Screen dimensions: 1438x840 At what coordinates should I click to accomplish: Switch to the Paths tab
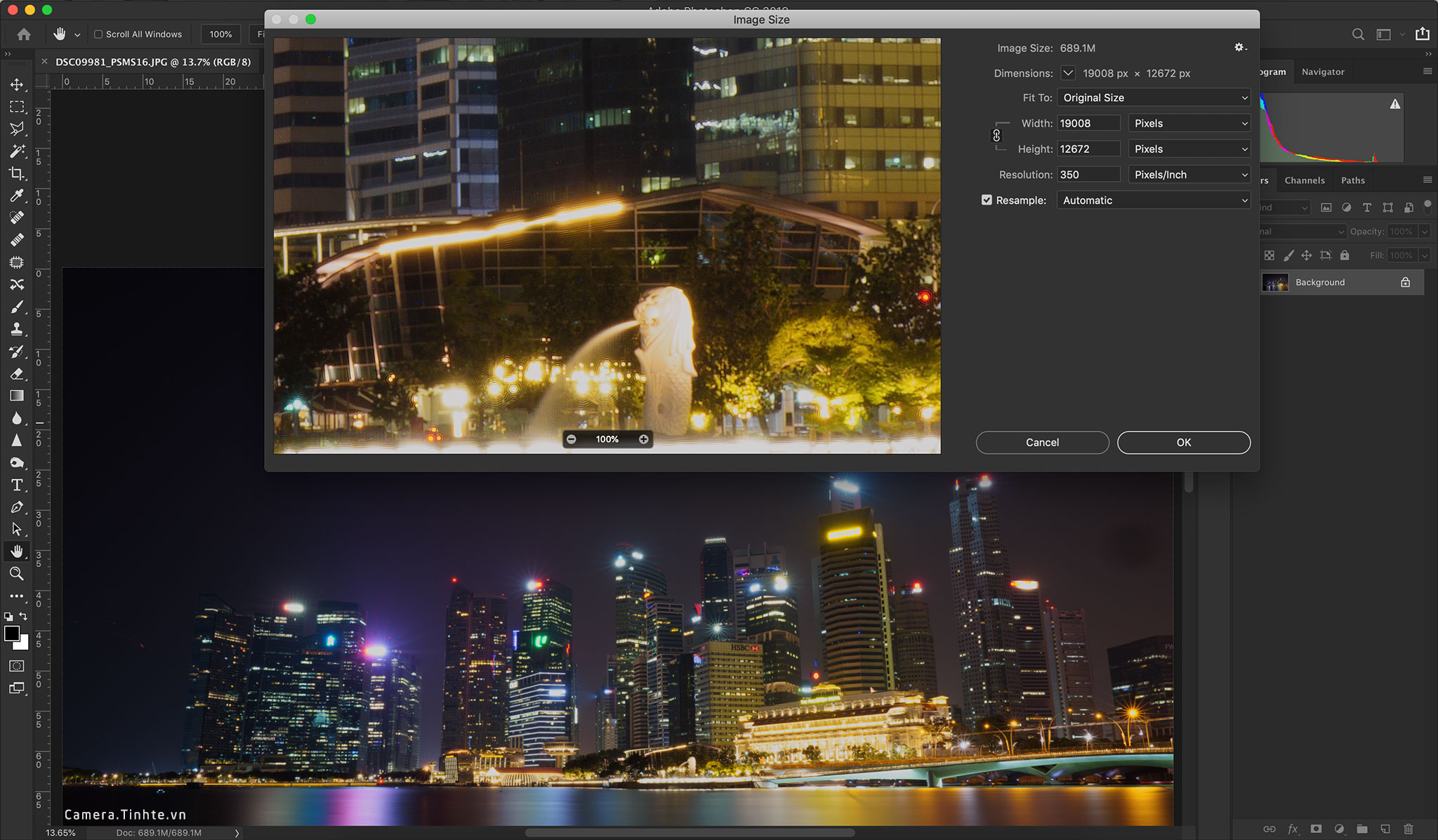(1353, 180)
